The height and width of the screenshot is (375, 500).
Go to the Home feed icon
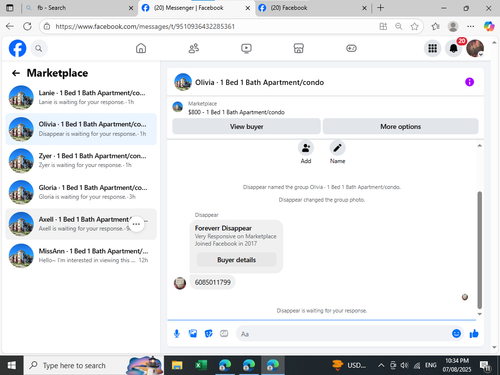(141, 48)
